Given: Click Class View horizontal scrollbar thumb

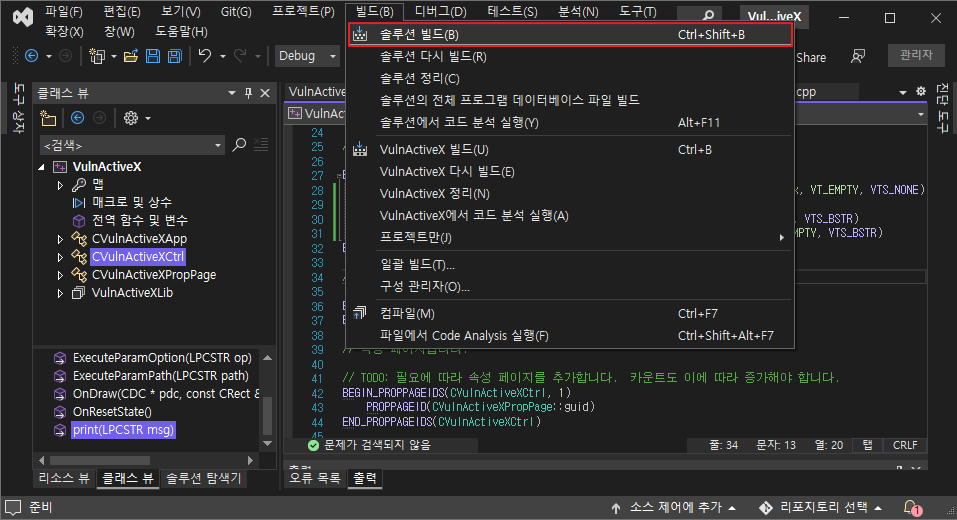Looking at the screenshot, I should pyautogui.click(x=99, y=460).
